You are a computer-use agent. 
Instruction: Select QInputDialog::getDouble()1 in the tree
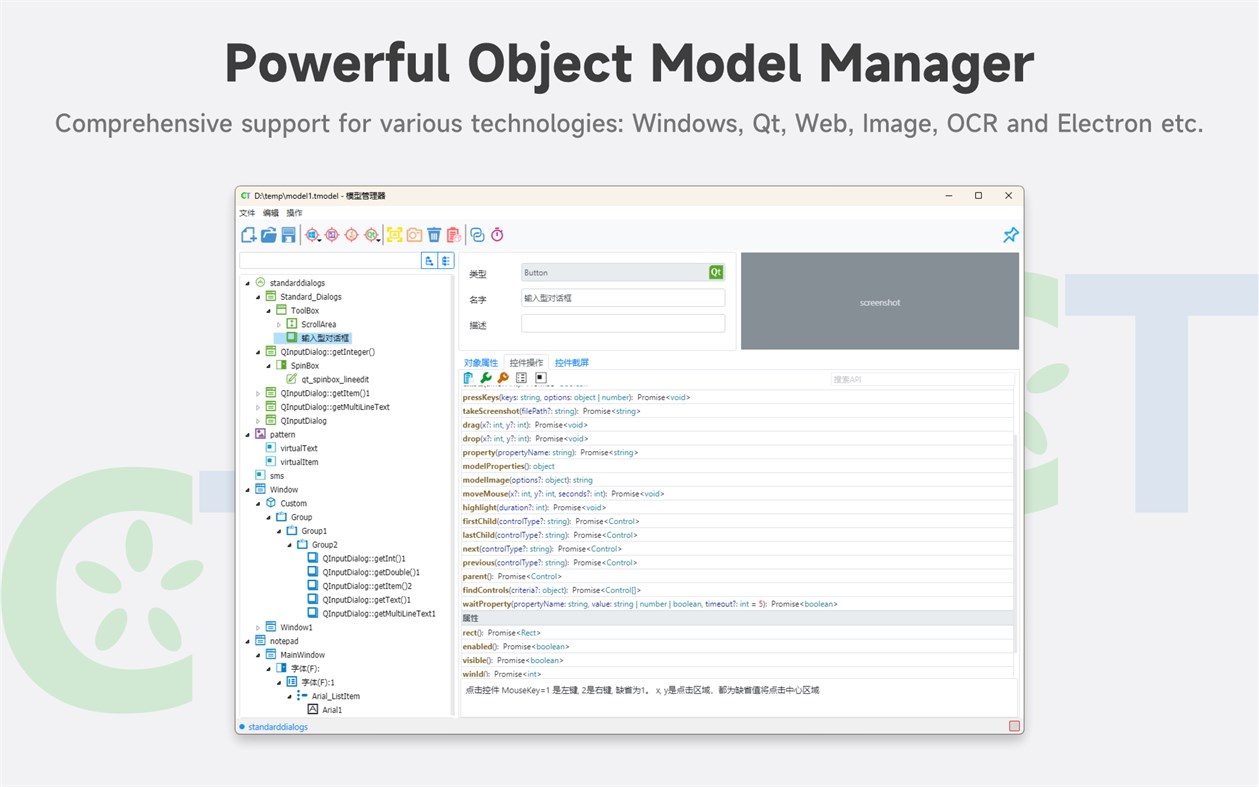[371, 572]
